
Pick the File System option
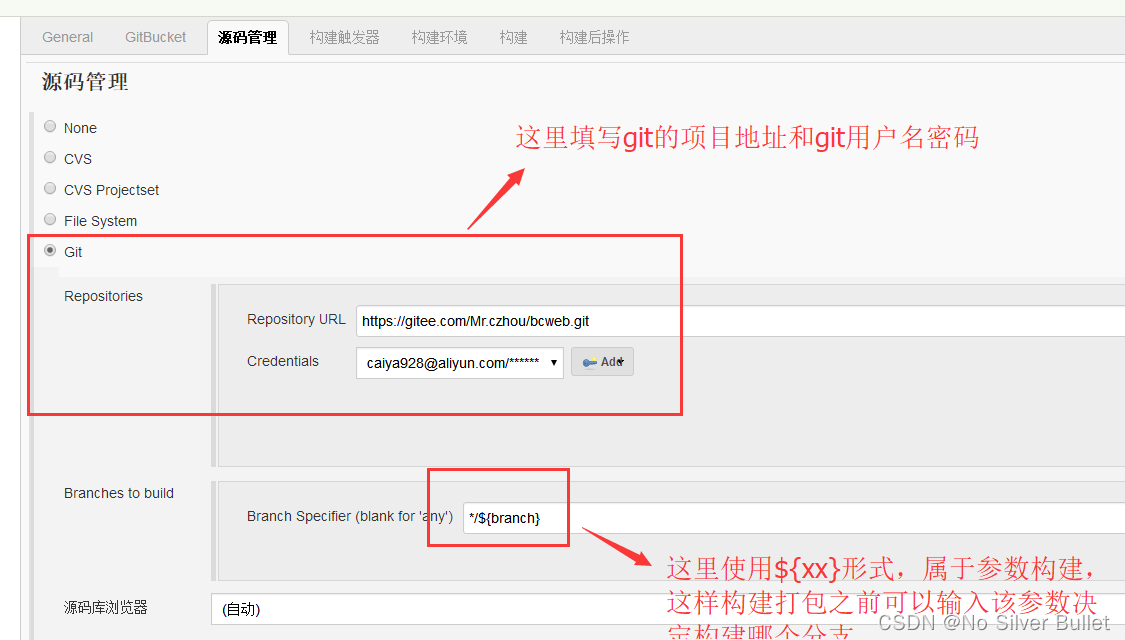tap(50, 220)
